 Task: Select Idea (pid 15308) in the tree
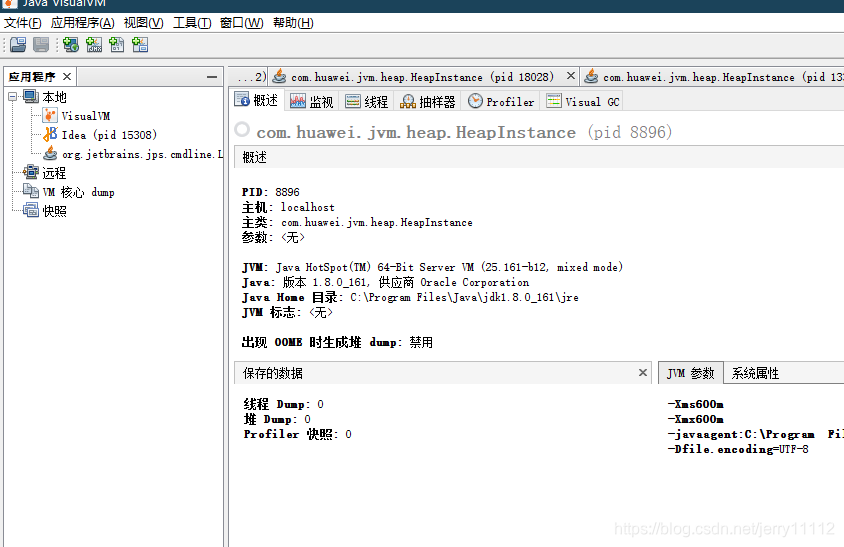109,135
